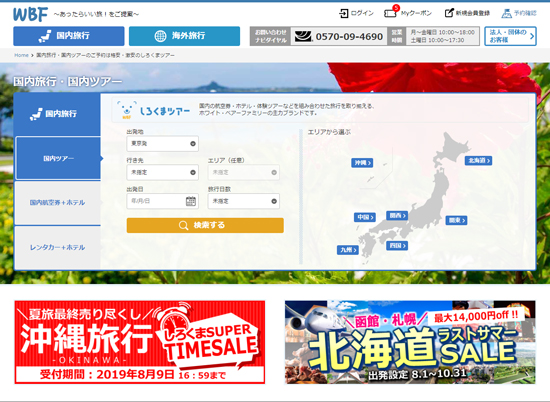This screenshot has height=402, width=550.
Task: Click the 出発日 date input field
Action: click(x=162, y=201)
